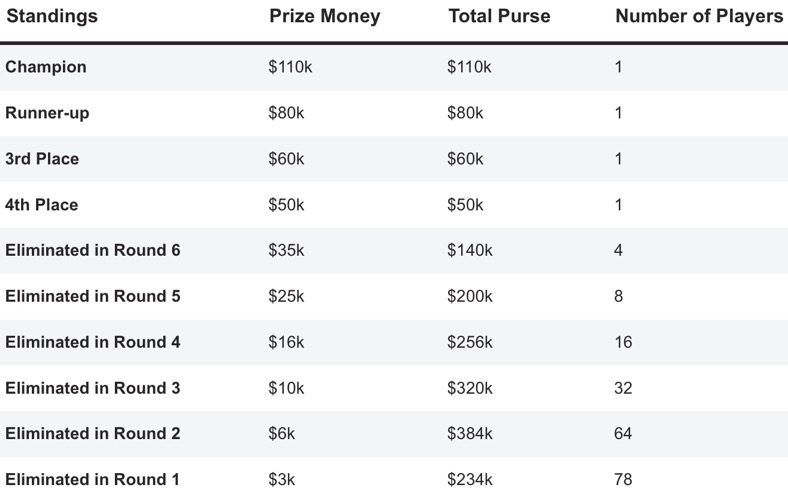
Task: Select the Eliminated in Round 2 label
Action: point(93,434)
